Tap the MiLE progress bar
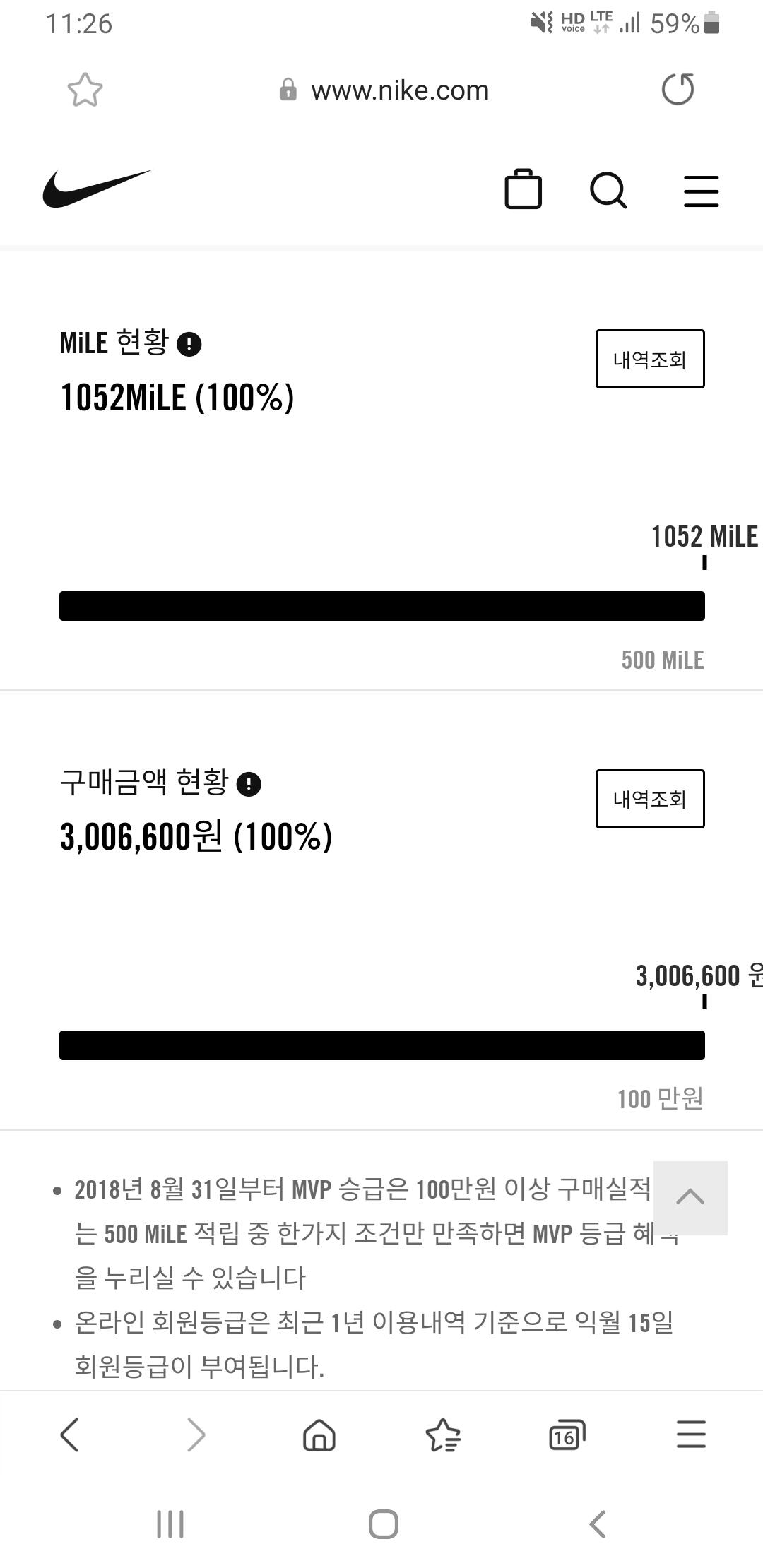The height and width of the screenshot is (1568, 763). click(381, 606)
